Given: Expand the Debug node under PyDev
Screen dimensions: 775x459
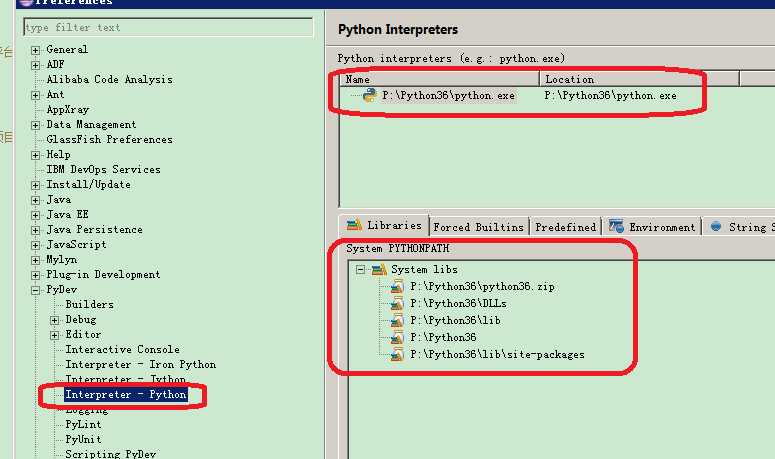Looking at the screenshot, I should (56, 320).
